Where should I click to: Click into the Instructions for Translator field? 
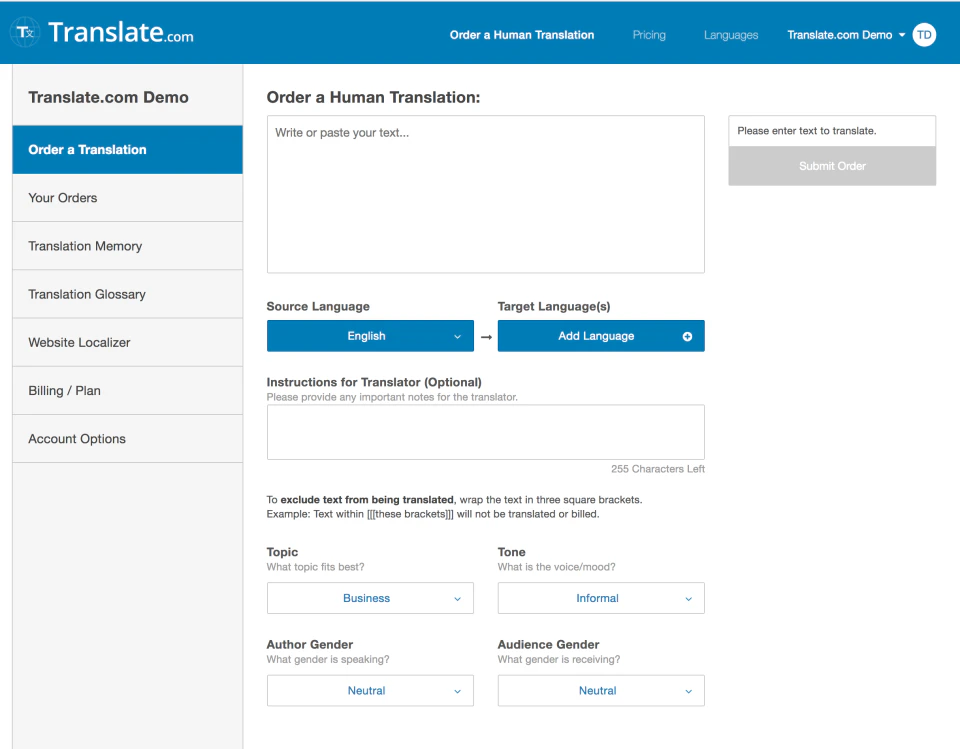point(485,432)
